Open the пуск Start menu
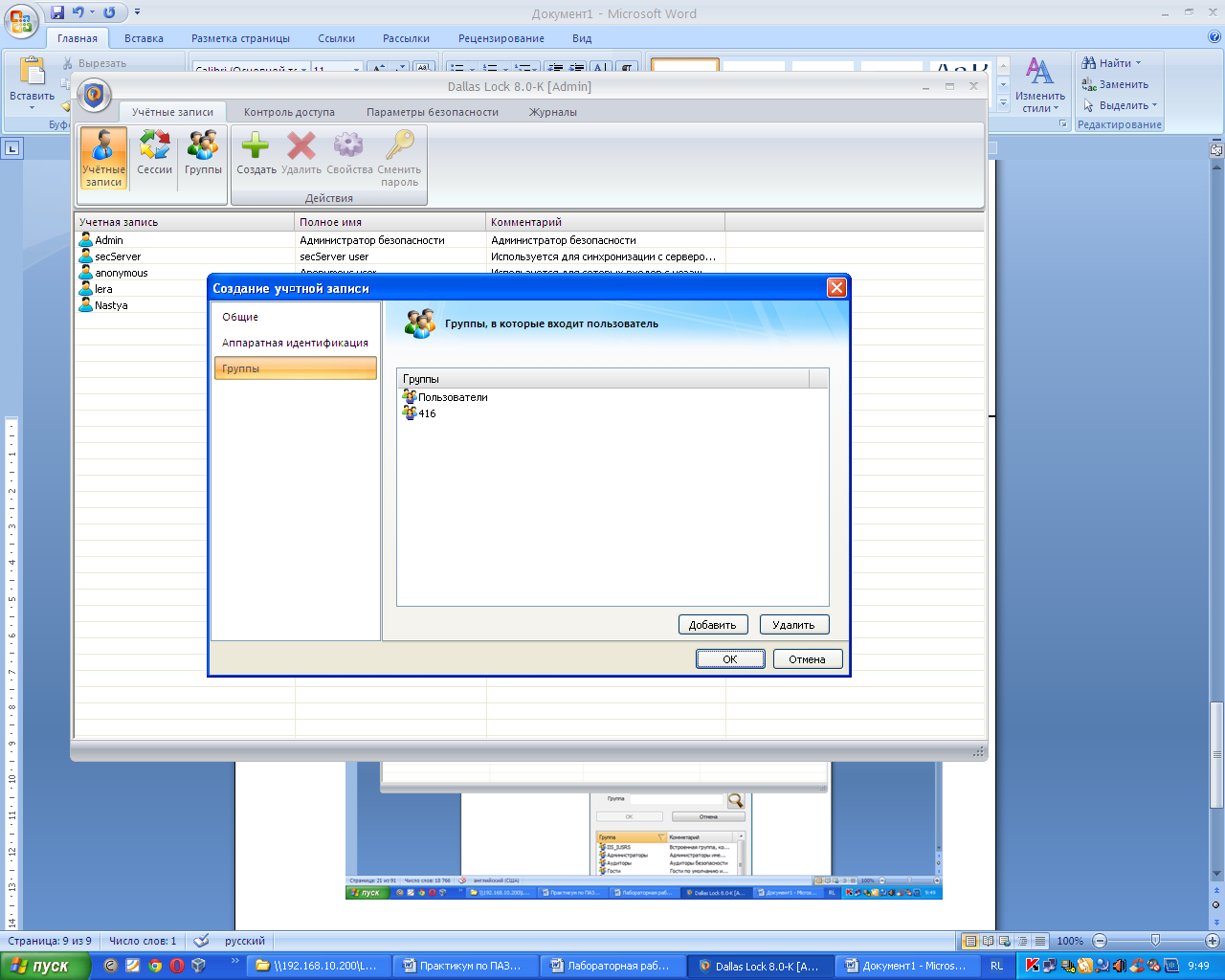1225x980 pixels. click(x=45, y=966)
